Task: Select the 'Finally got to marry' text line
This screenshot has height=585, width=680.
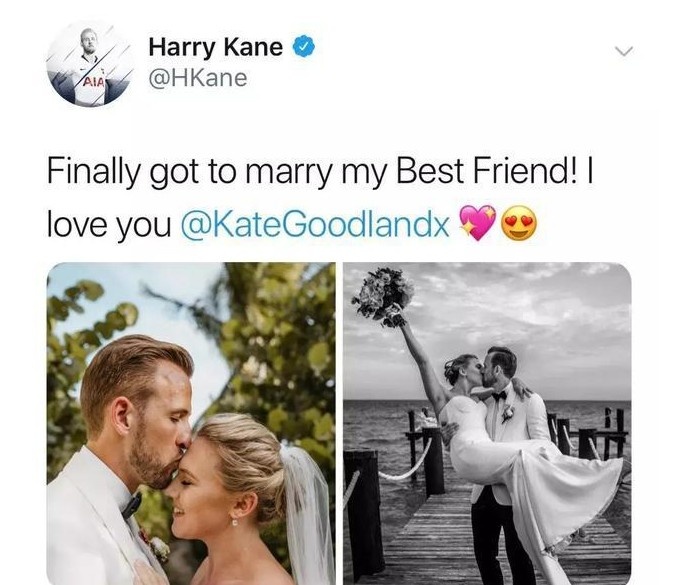Action: coord(320,172)
